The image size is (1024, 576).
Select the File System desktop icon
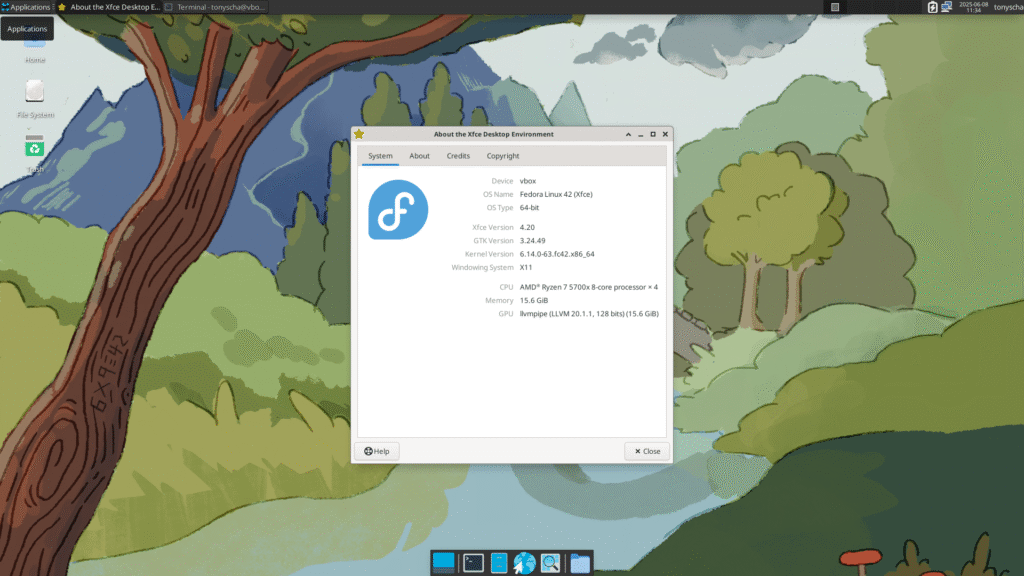pos(35,99)
